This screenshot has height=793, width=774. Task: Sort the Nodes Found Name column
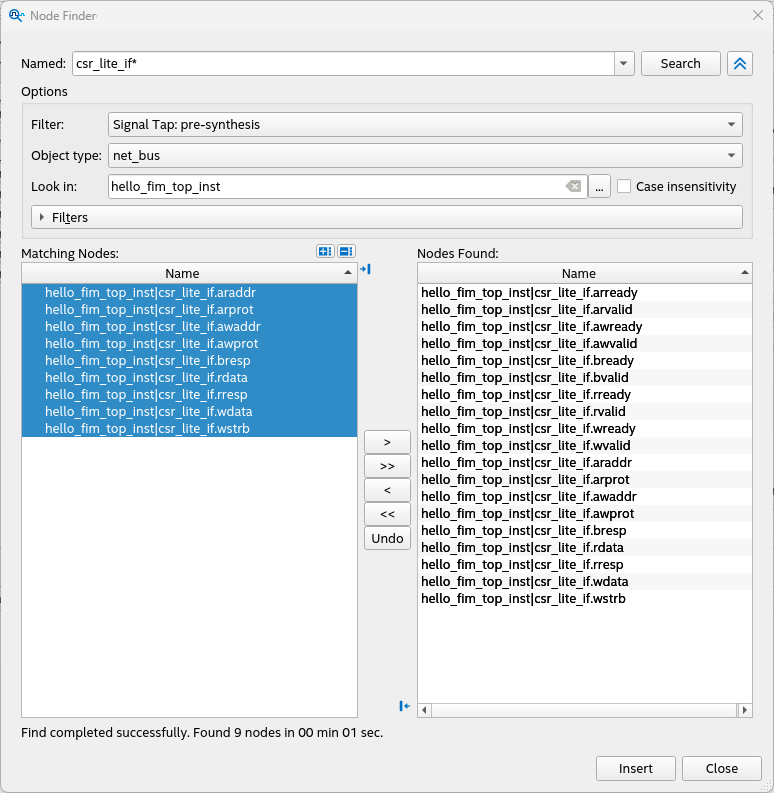click(585, 273)
